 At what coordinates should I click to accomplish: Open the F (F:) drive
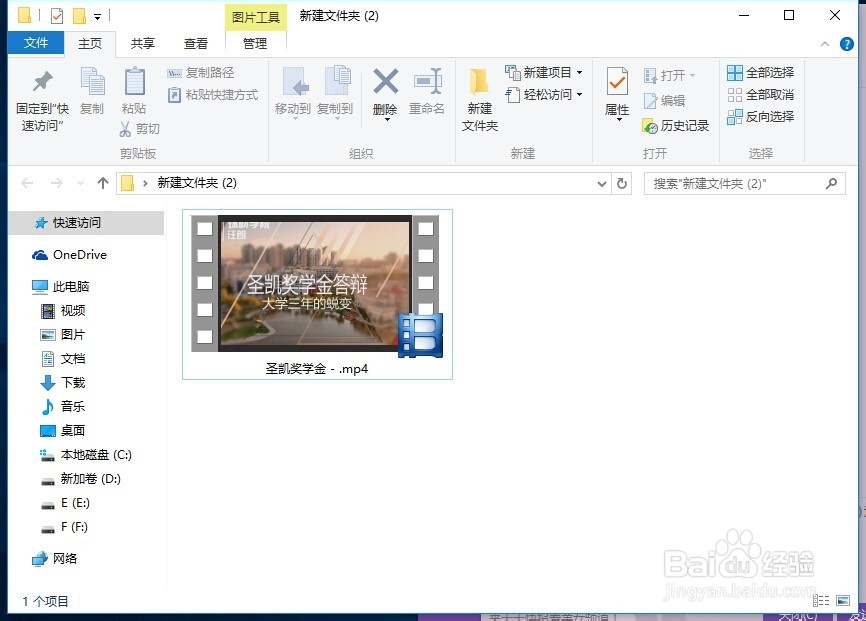pos(65,527)
